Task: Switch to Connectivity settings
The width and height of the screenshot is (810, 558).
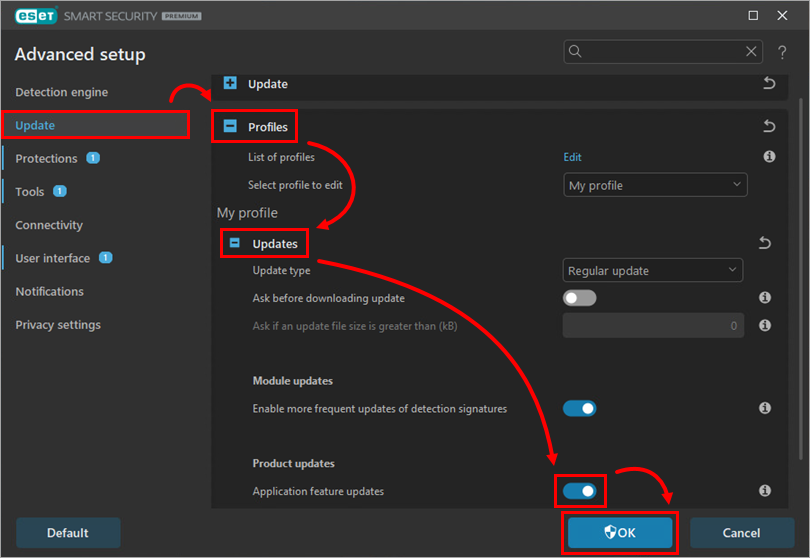Action: coord(49,225)
